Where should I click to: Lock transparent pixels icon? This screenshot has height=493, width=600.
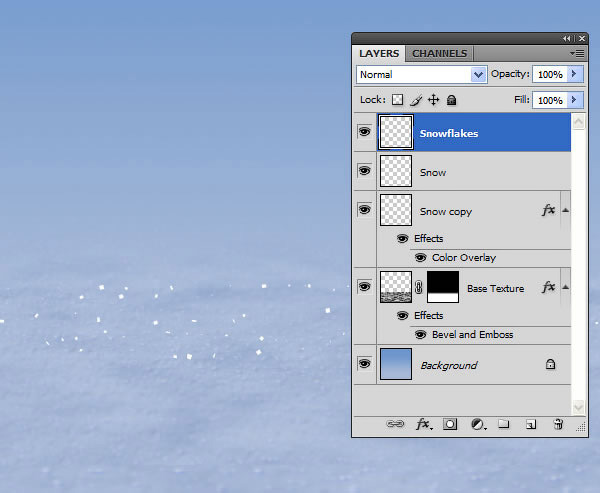point(398,100)
